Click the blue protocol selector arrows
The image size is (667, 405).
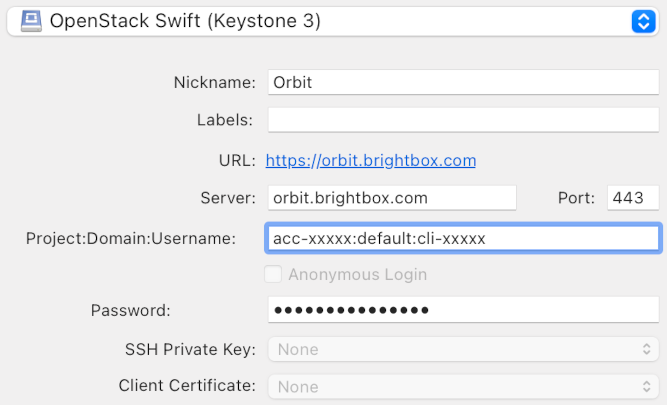tap(643, 21)
